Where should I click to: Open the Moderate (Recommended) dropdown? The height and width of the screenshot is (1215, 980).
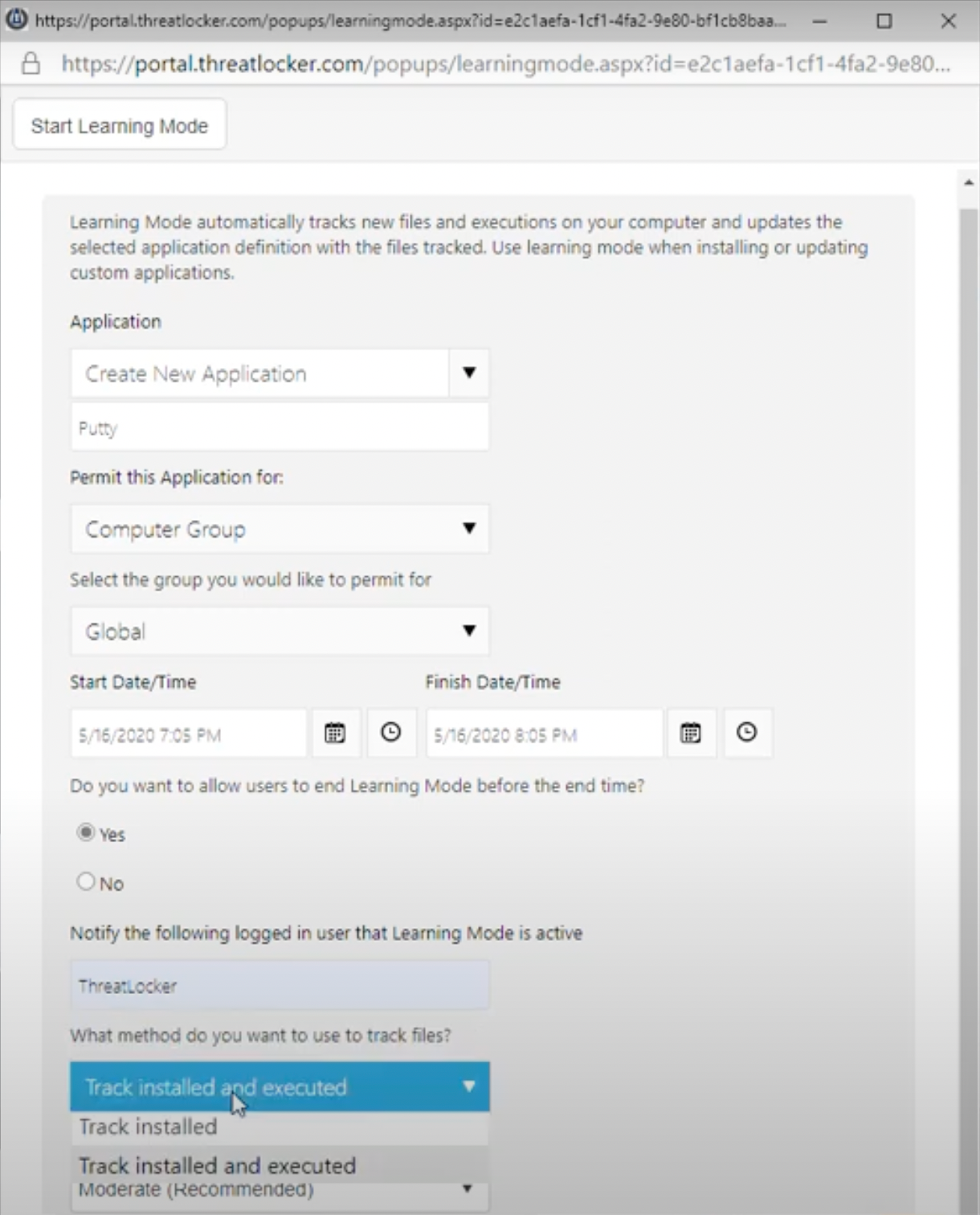(280, 1193)
